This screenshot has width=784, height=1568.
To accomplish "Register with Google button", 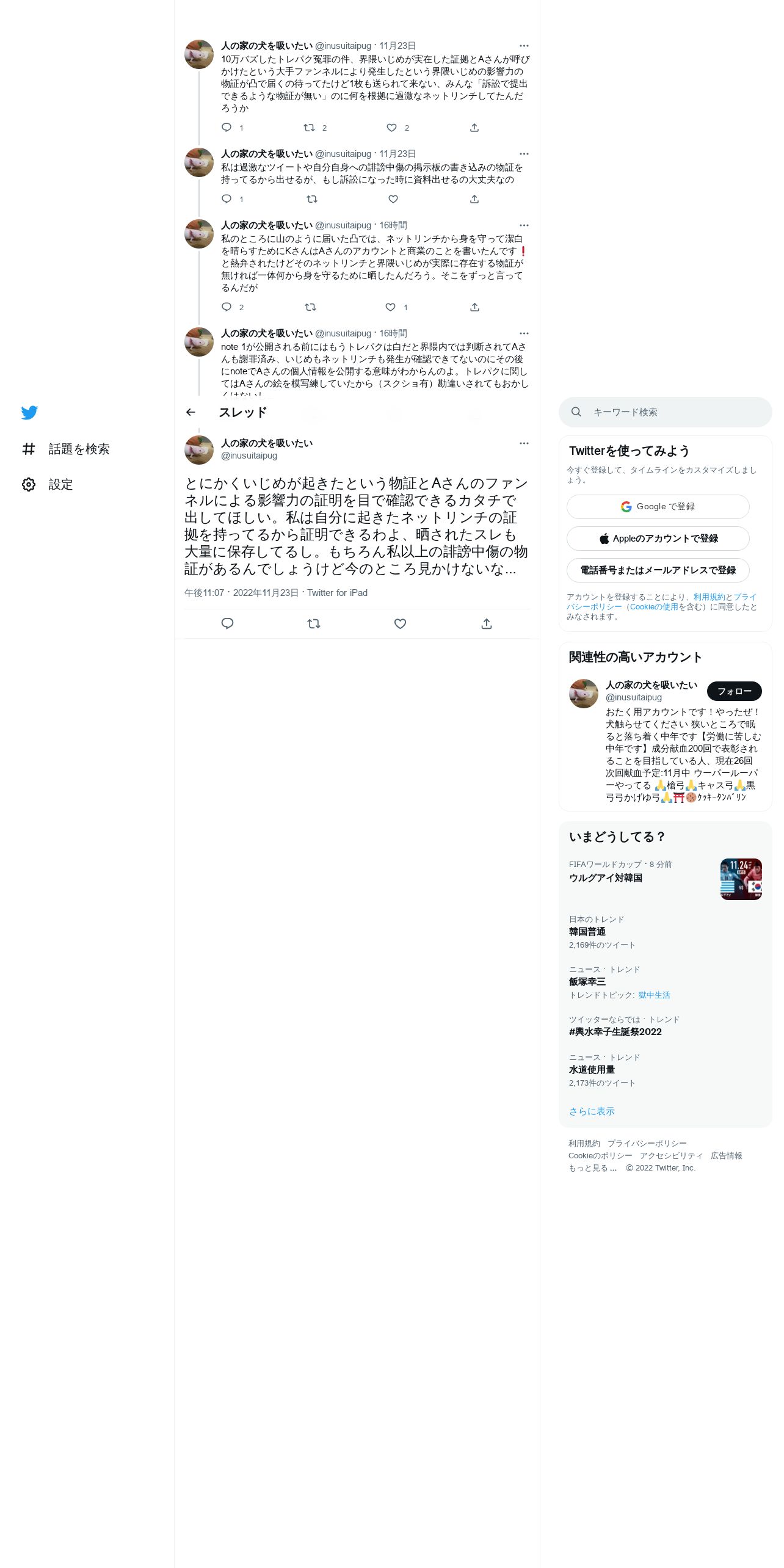I will pos(658,507).
